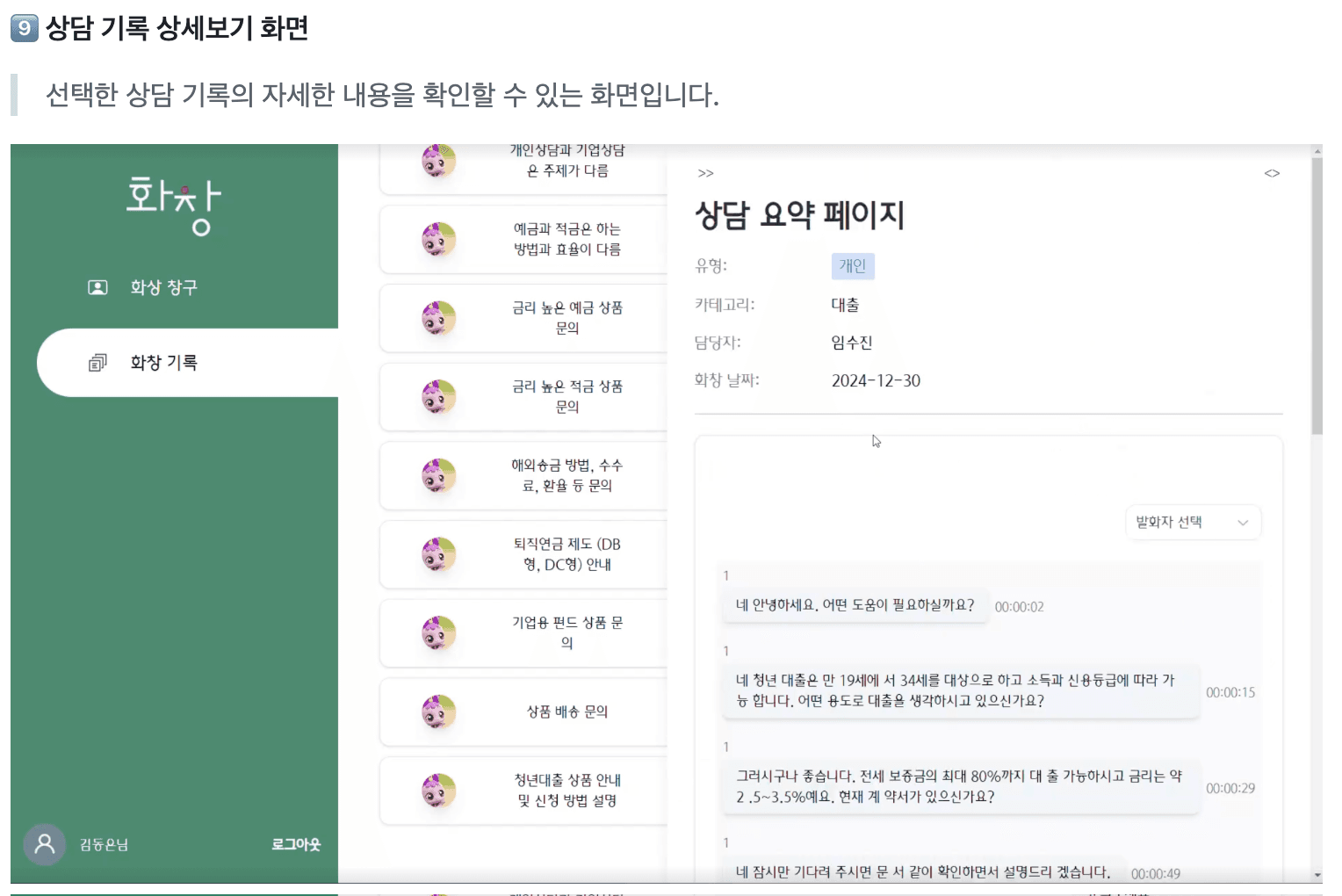Select the 금리 높은 적금 상품 문의 record
The image size is (1342, 896).
pyautogui.click(x=566, y=396)
